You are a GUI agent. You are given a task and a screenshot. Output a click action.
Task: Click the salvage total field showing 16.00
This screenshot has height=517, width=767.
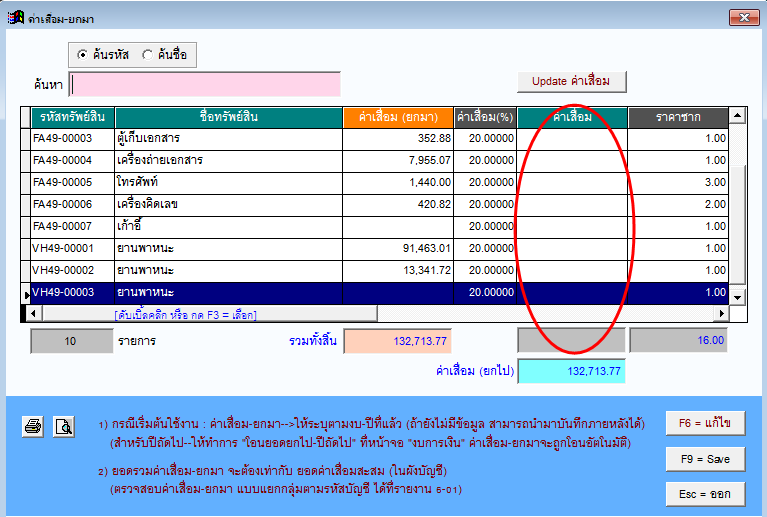pyautogui.click(x=678, y=340)
